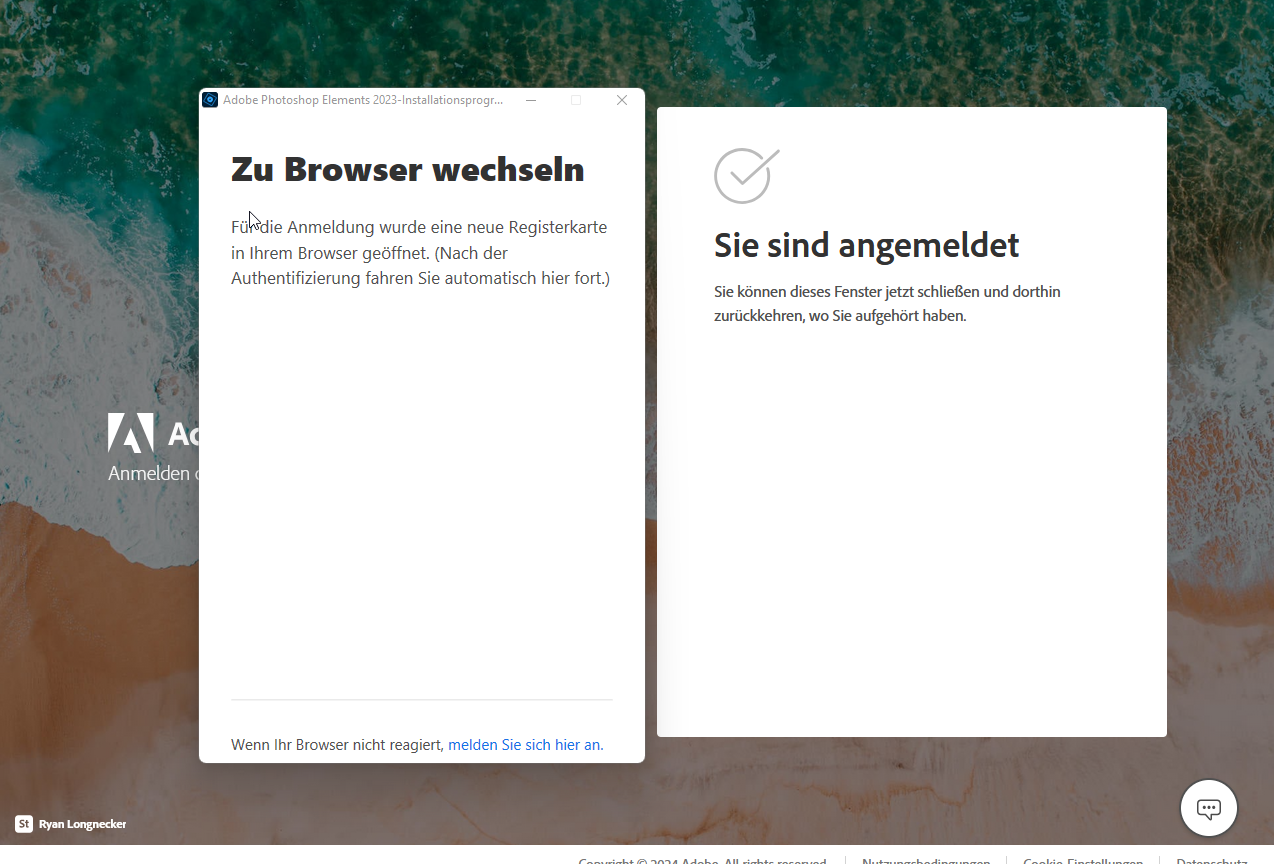Screen dimensions: 1274x864
Task: Minimize the installer dialog window
Action: 530,100
